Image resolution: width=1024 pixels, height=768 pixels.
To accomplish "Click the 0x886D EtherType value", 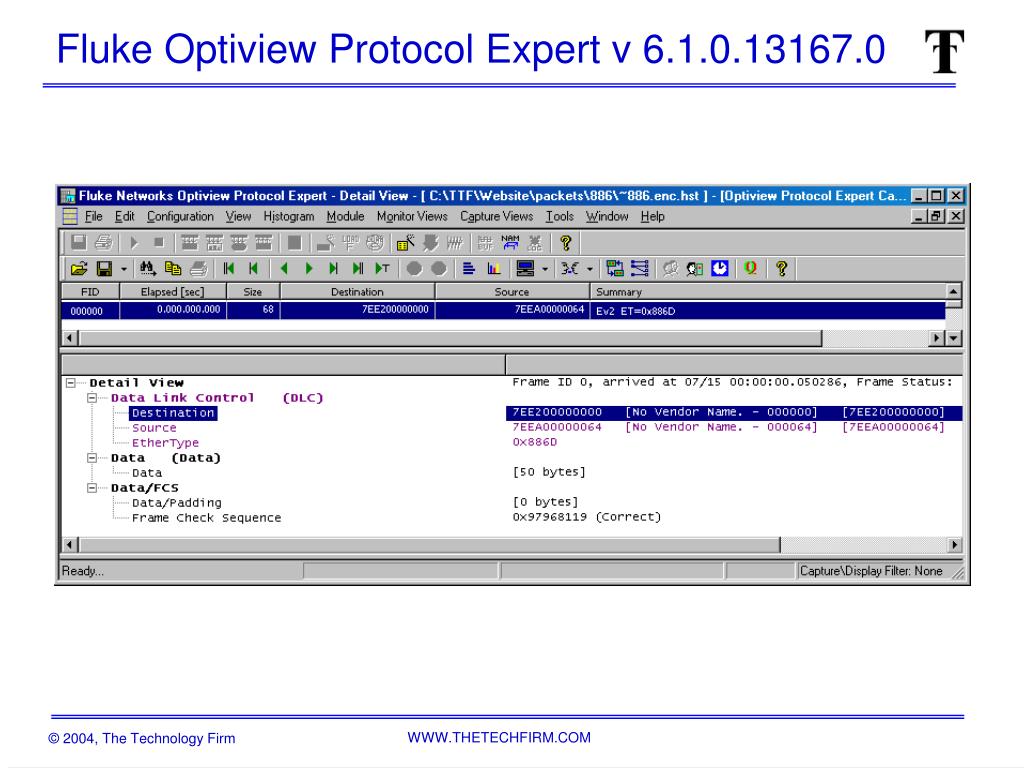I will pos(535,443).
